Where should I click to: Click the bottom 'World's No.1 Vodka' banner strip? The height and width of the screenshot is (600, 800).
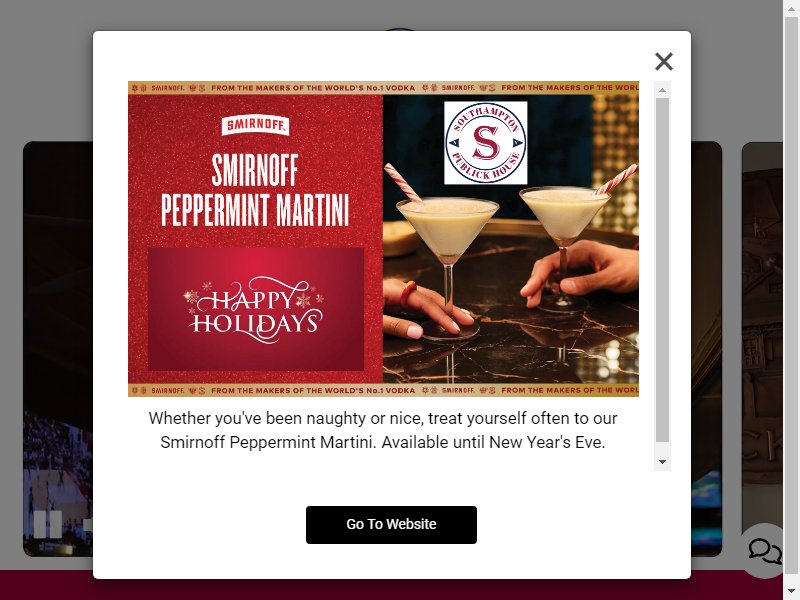(x=383, y=390)
